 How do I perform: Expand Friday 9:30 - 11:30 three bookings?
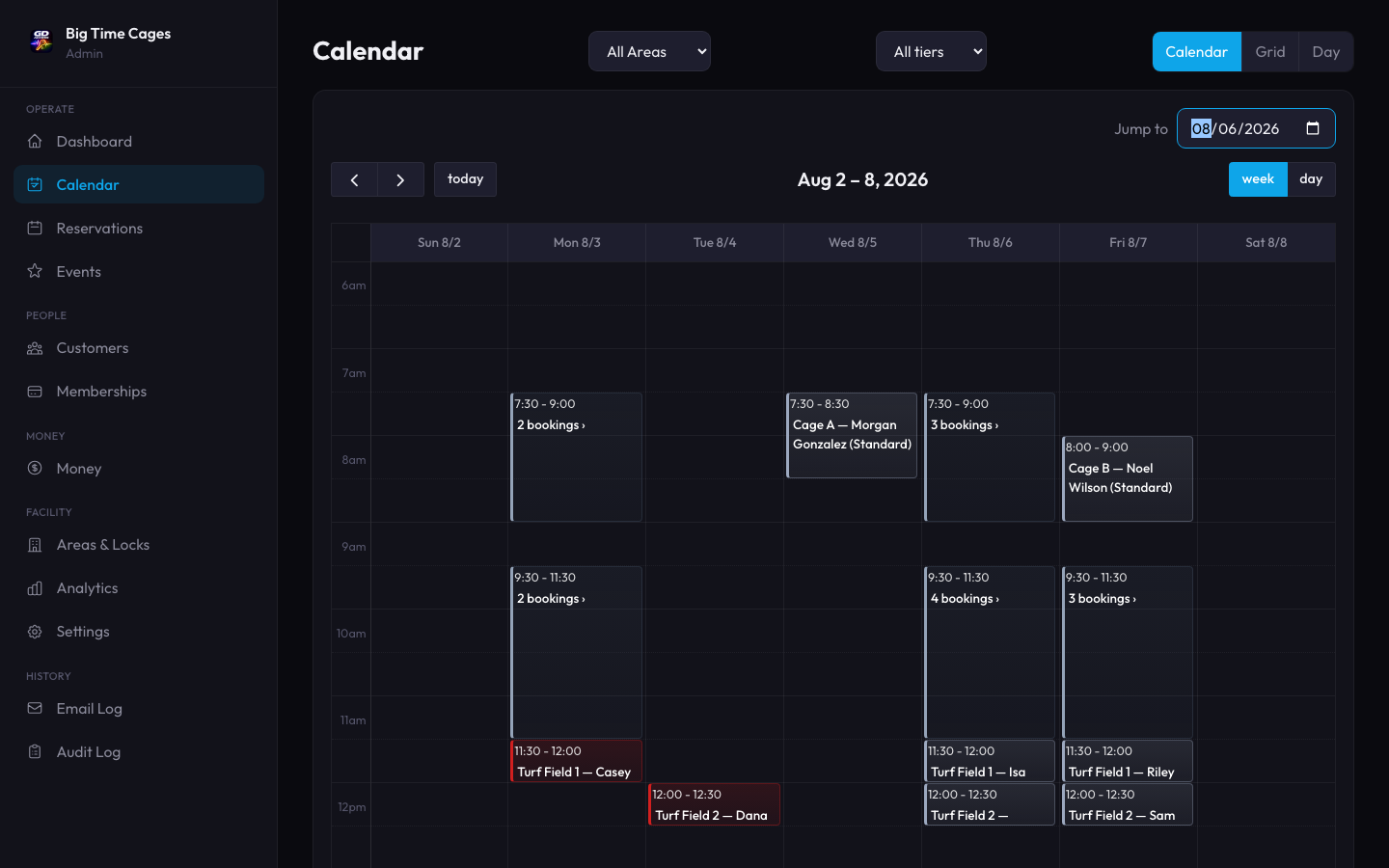[x=1128, y=652]
